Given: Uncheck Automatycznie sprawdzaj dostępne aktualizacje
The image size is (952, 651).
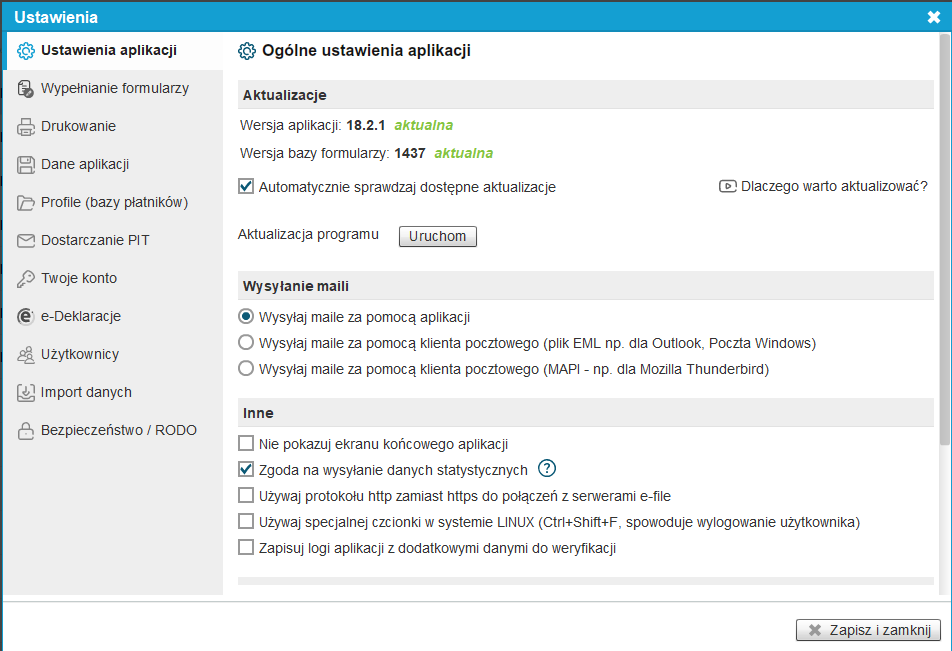Looking at the screenshot, I should click(246, 187).
